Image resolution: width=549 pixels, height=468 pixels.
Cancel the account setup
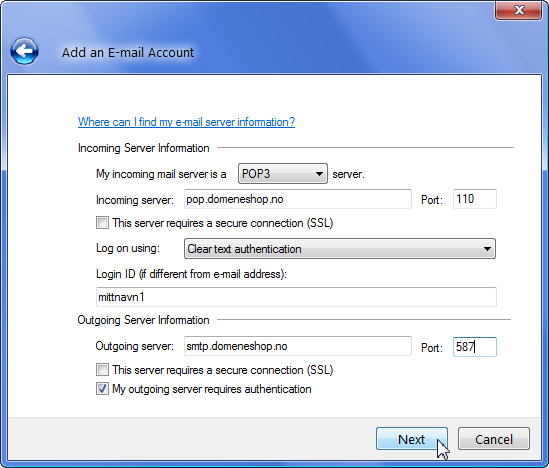point(494,439)
